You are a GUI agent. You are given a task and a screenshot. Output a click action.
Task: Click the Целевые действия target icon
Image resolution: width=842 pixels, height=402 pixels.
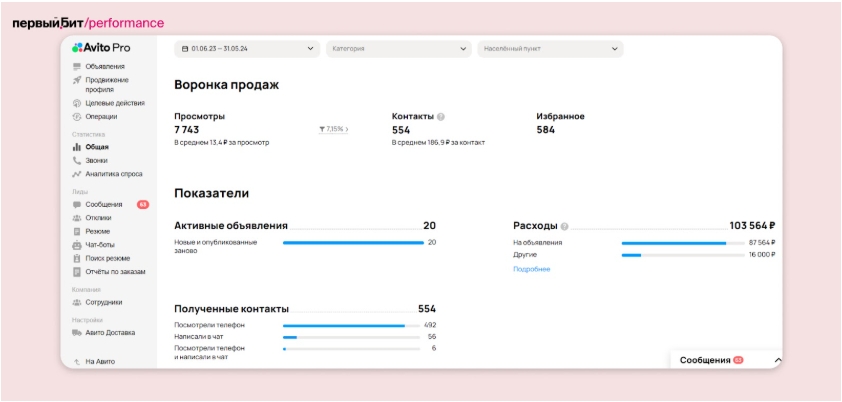[77, 103]
